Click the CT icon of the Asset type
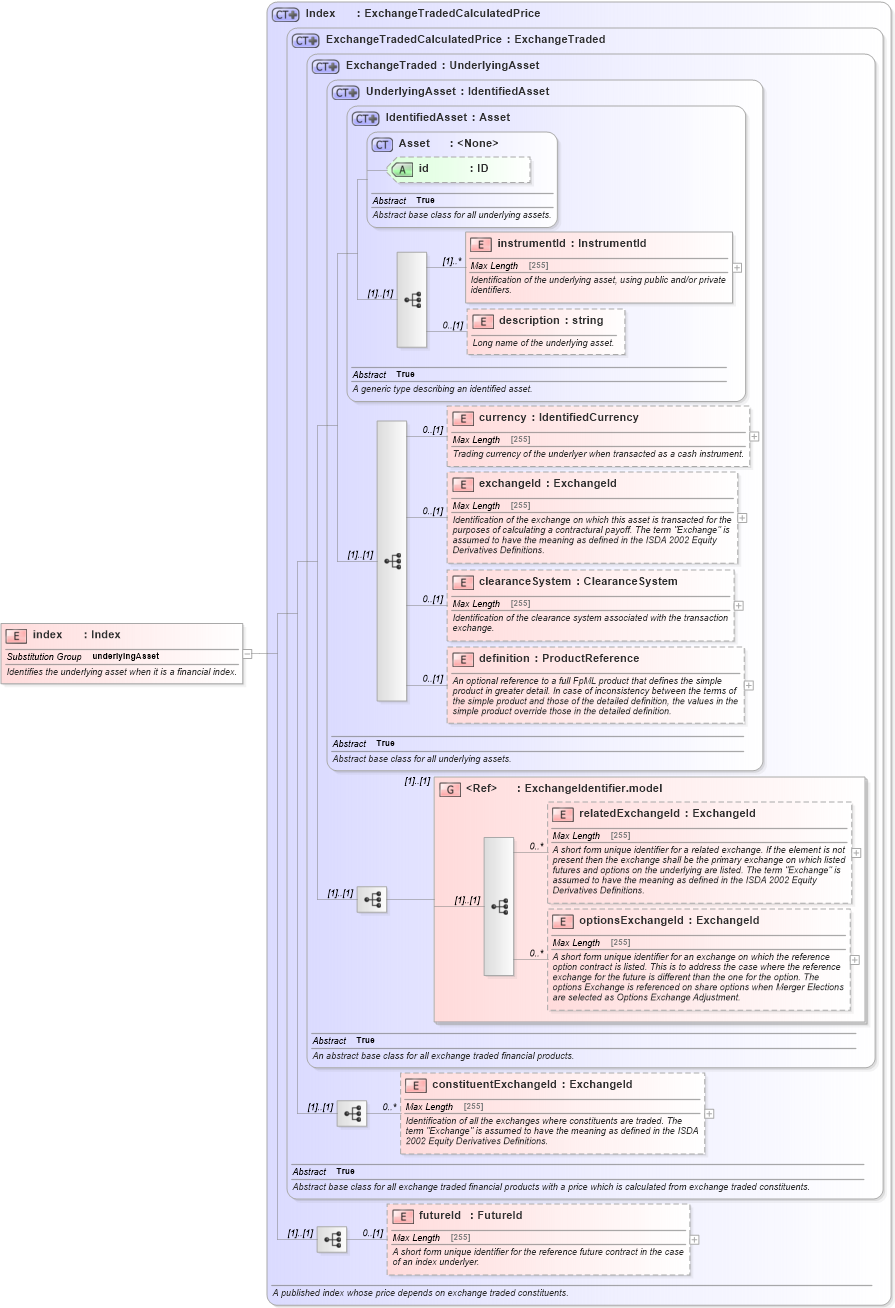This screenshot has width=895, height=1308. pyautogui.click(x=382, y=144)
